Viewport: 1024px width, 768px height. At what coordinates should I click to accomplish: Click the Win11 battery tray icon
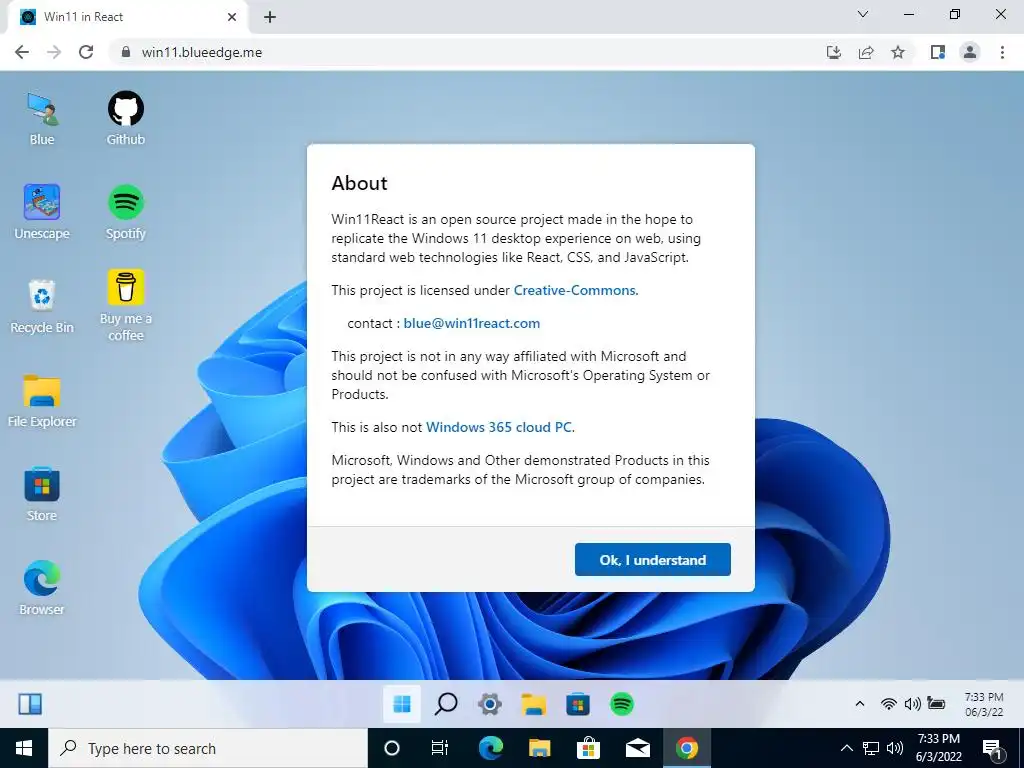936,704
